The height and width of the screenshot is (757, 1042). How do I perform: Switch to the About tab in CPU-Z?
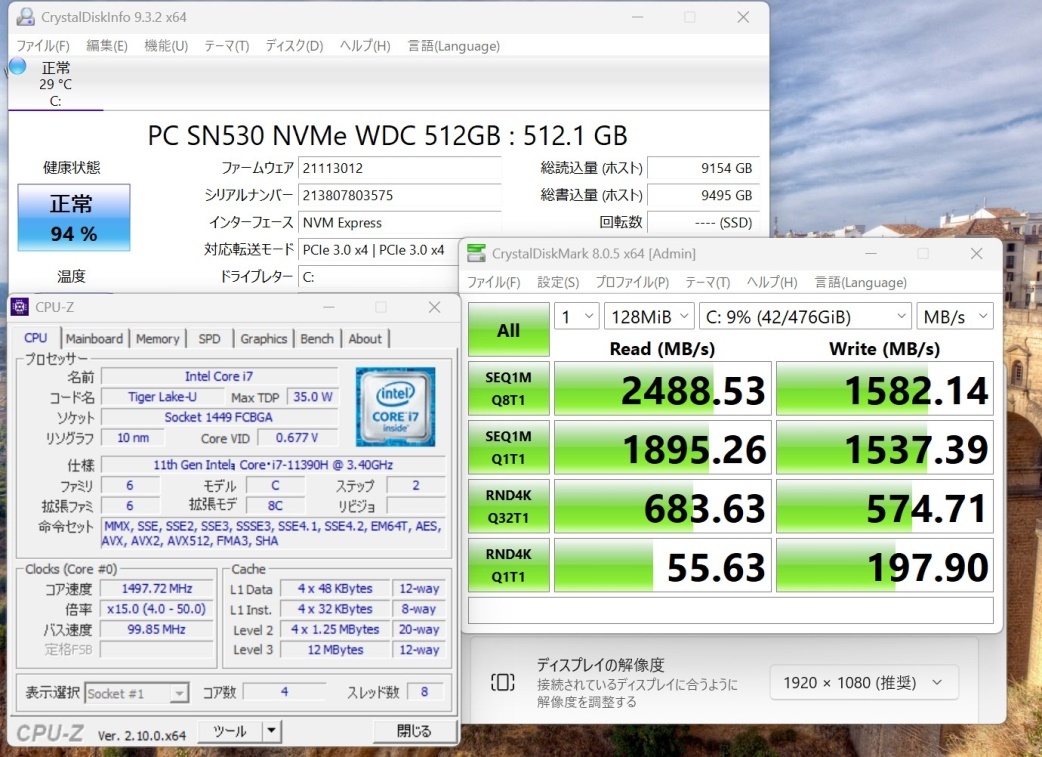[x=365, y=339]
